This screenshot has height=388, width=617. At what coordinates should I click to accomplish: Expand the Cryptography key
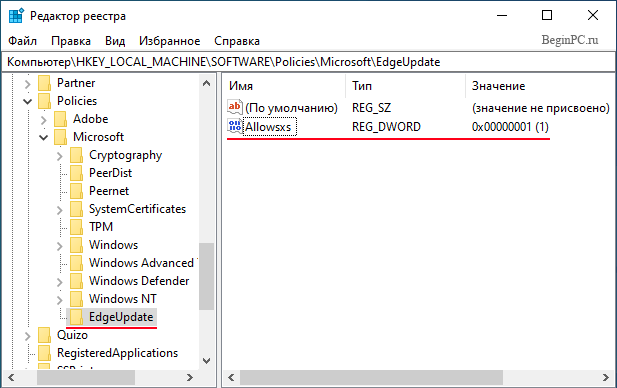pos(59,156)
